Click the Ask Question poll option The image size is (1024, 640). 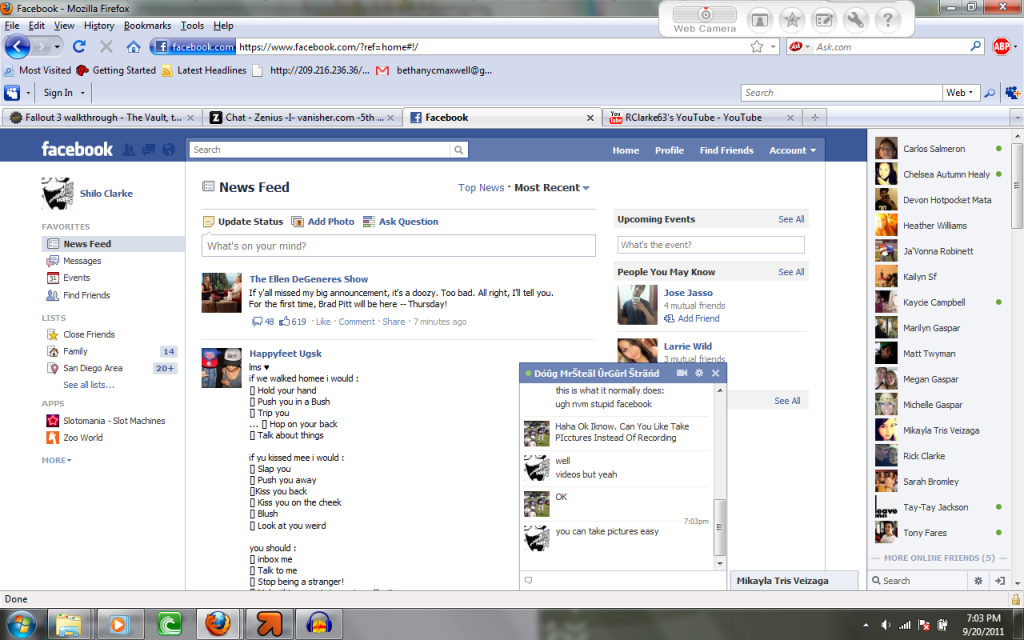400,221
